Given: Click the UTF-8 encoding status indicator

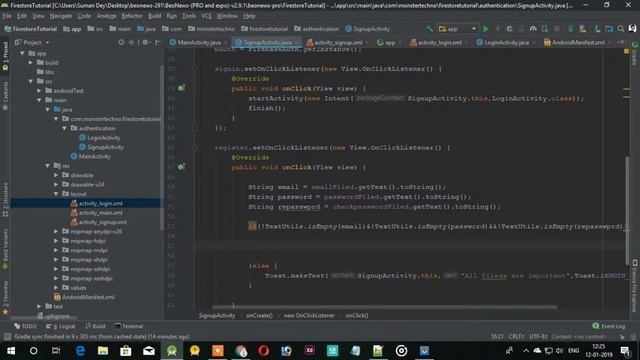Looking at the screenshot, I should point(538,337).
